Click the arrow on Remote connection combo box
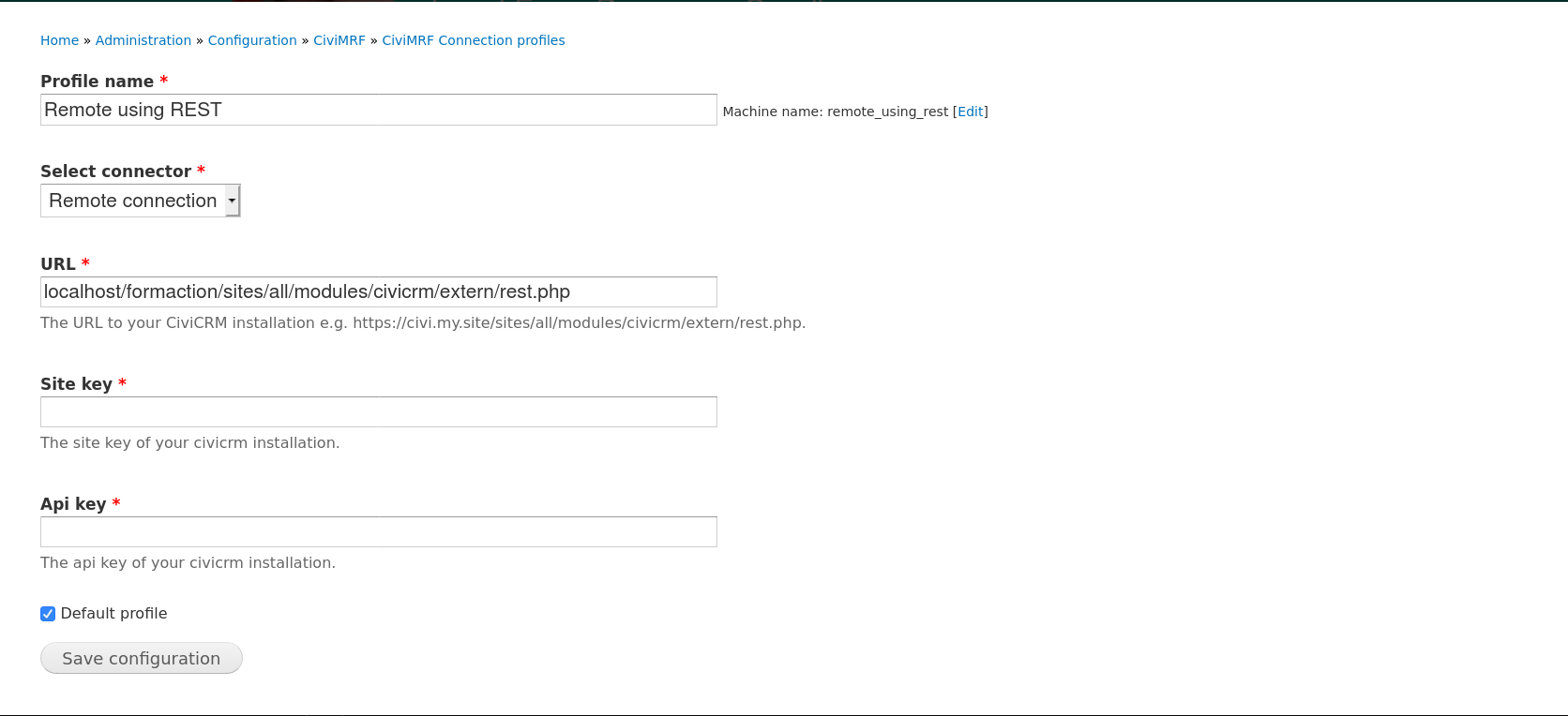This screenshot has width=1568, height=716. (232, 201)
